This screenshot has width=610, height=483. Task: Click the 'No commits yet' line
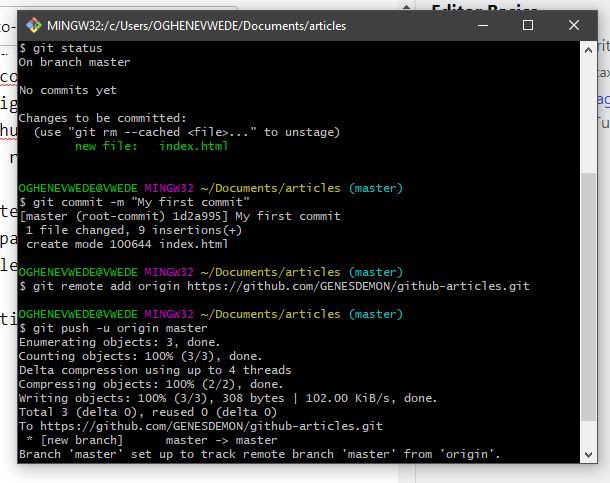point(68,90)
